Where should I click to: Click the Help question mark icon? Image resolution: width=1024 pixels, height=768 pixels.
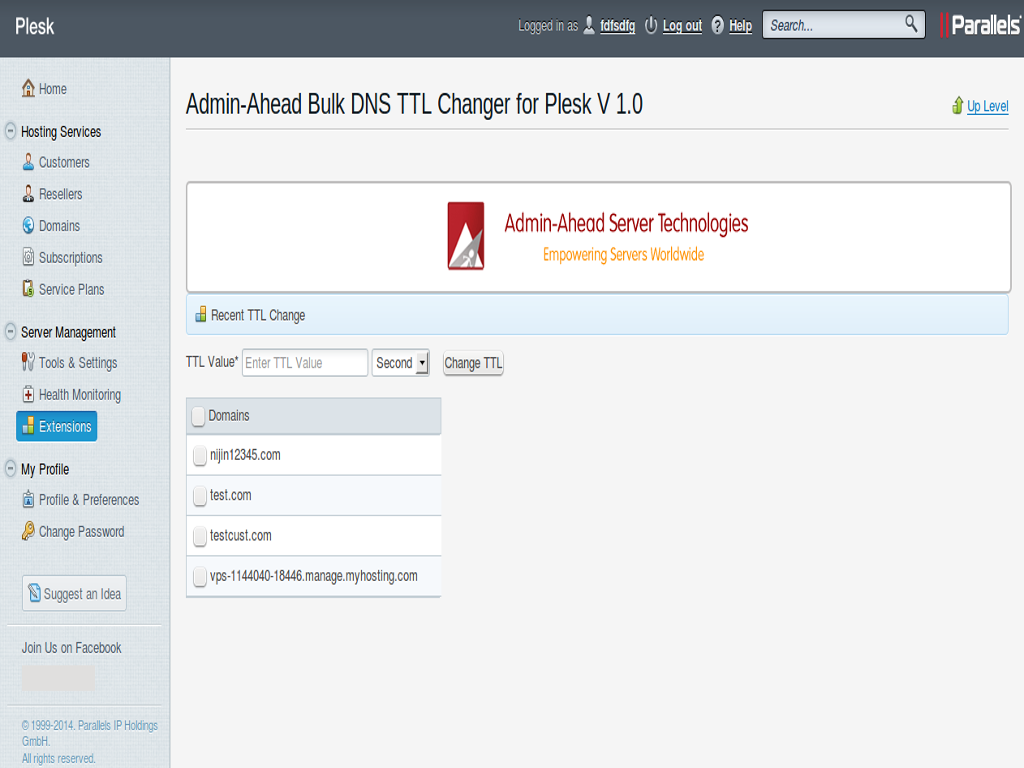(x=718, y=25)
